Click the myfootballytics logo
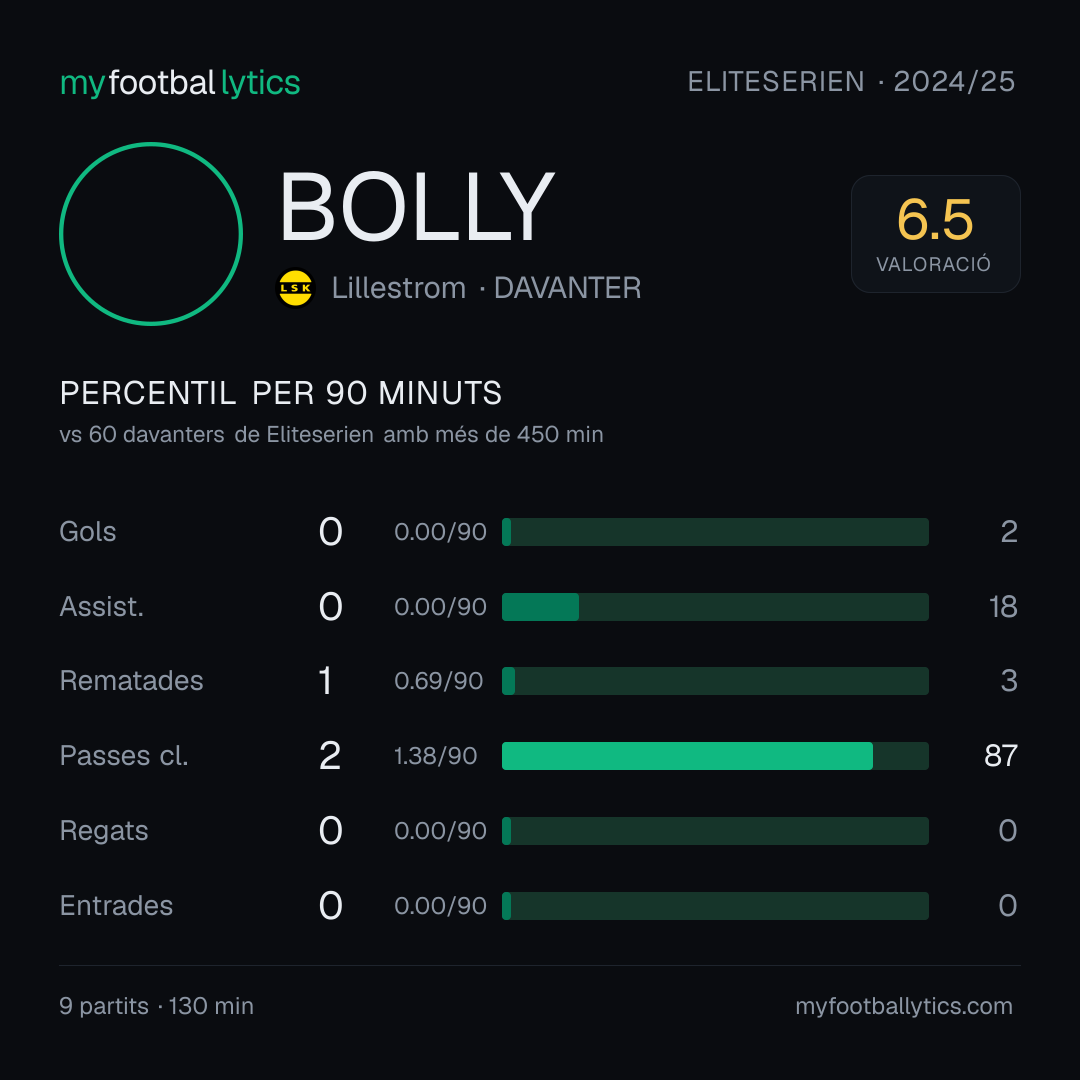The image size is (1080, 1080). tap(180, 83)
